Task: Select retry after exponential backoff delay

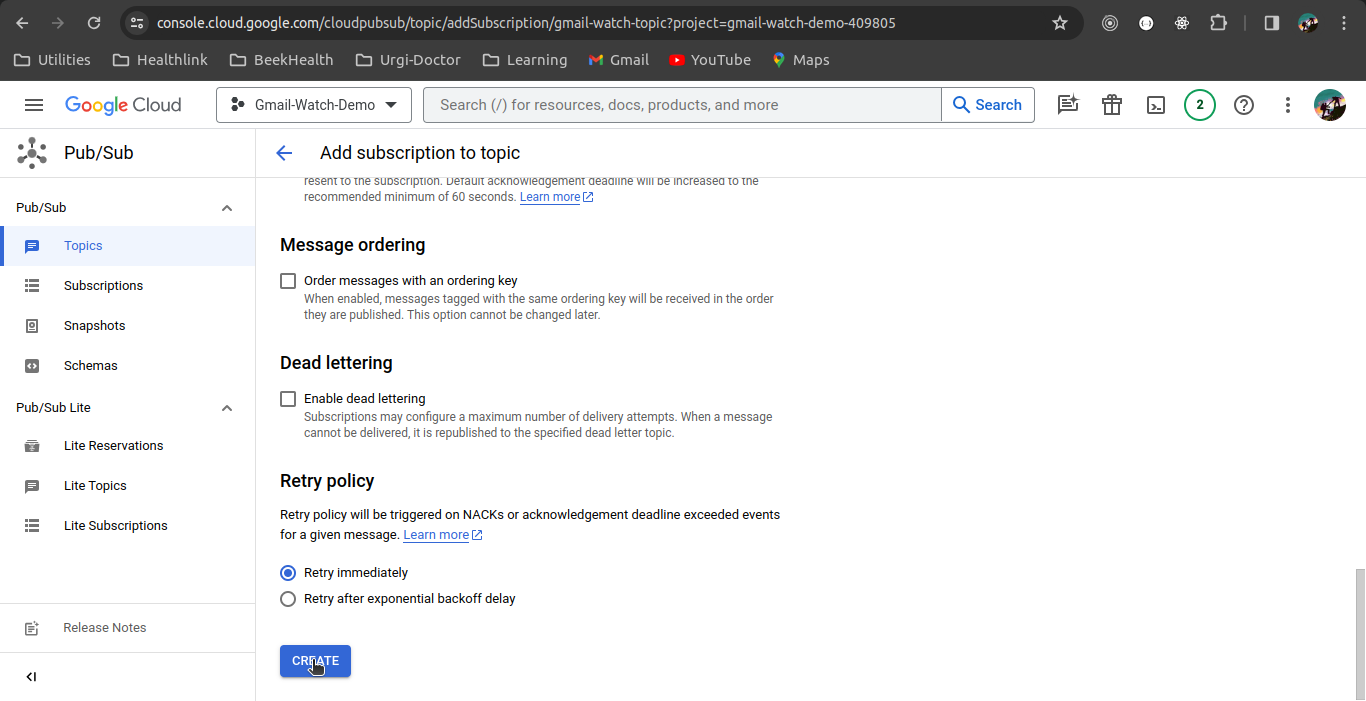Action: tap(288, 599)
